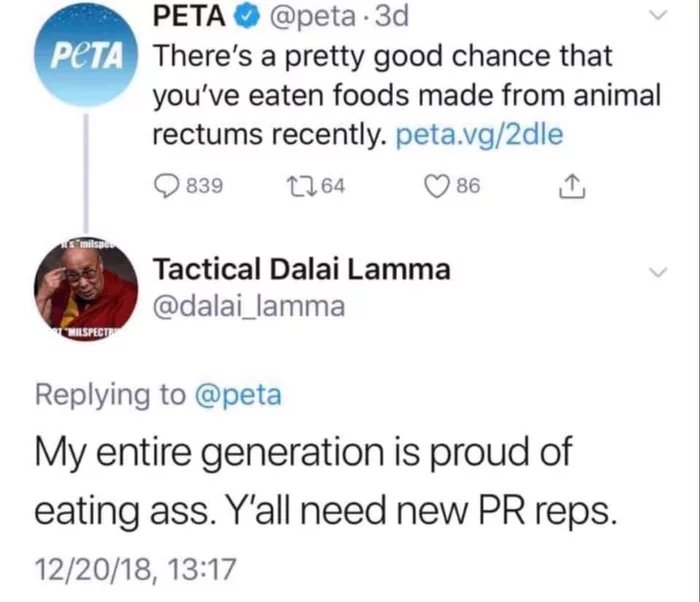Click the "3d" timestamp on PETA's tweet
The width and height of the screenshot is (700, 602).
click(x=391, y=16)
